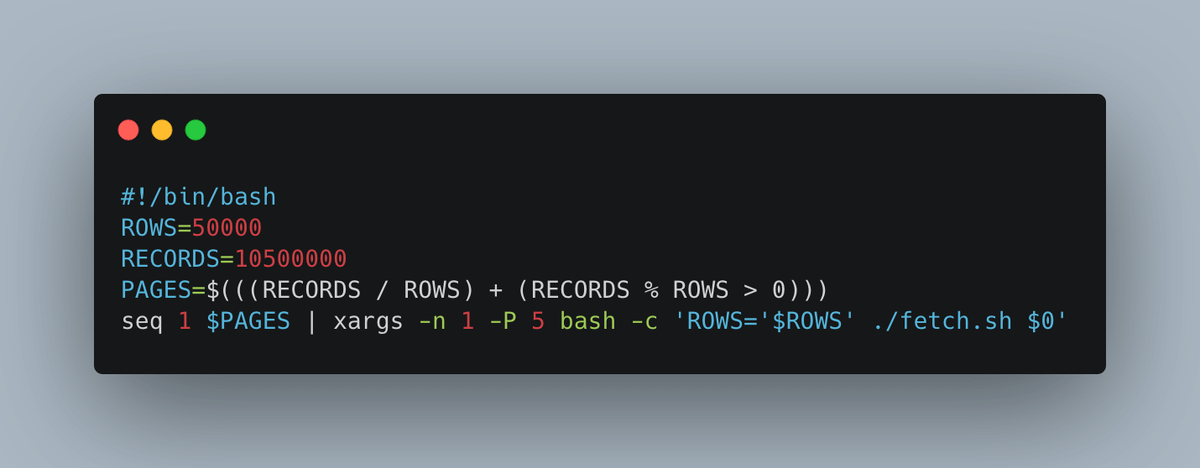This screenshot has width=1200, height=468.
Task: Click the xargs command
Action: tap(368, 323)
